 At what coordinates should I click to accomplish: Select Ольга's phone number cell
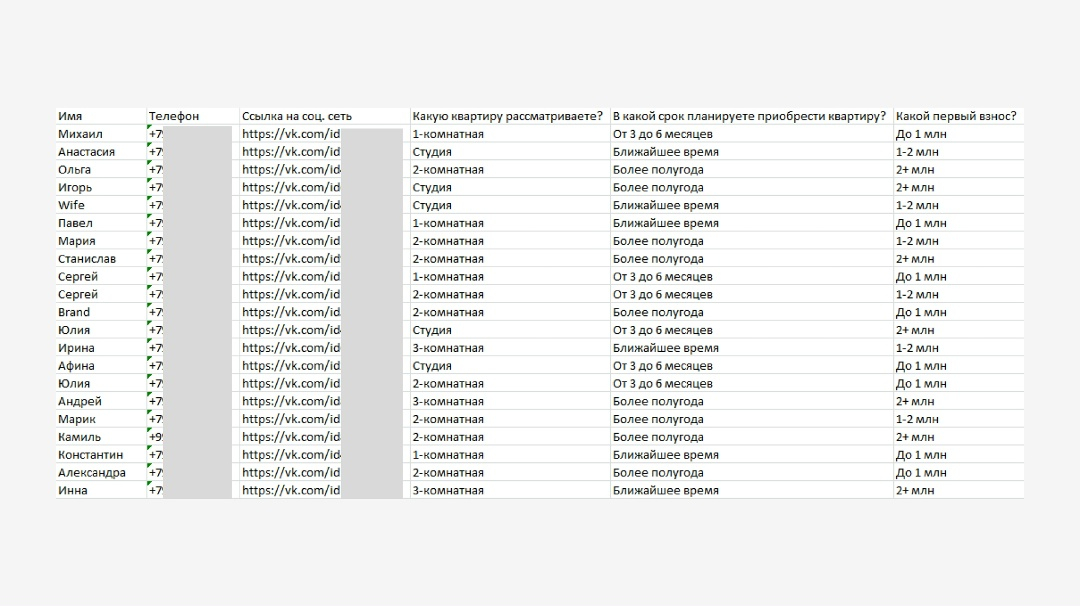click(x=190, y=170)
